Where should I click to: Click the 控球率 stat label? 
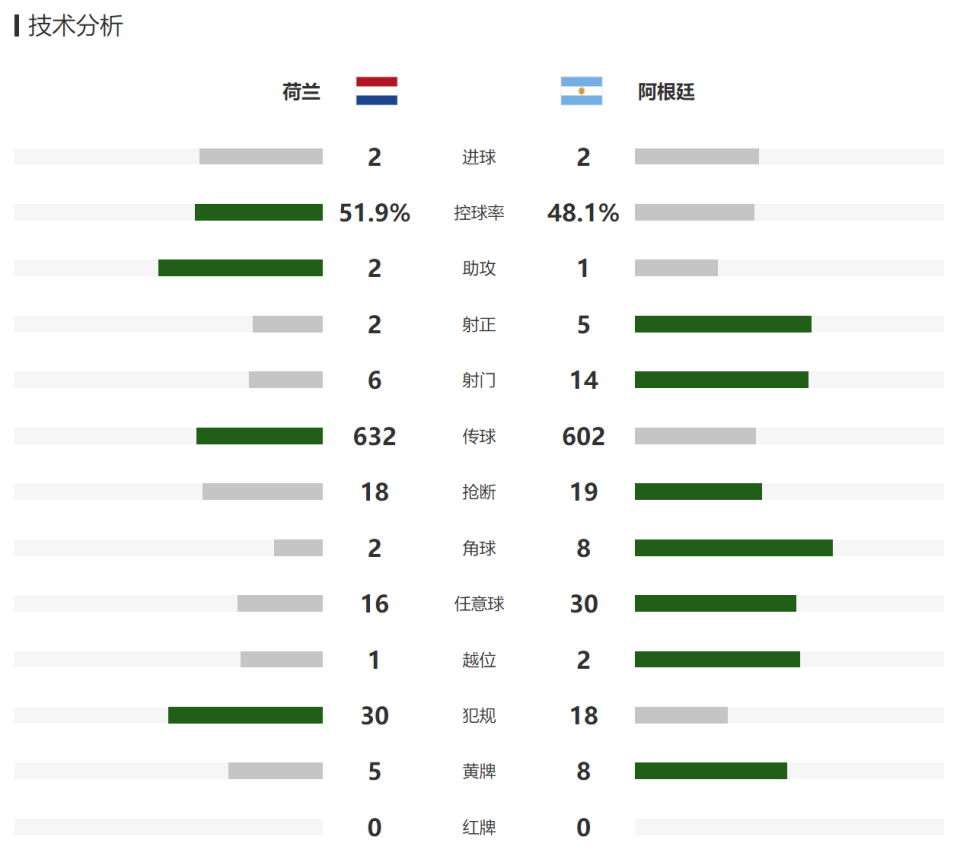[x=479, y=213]
